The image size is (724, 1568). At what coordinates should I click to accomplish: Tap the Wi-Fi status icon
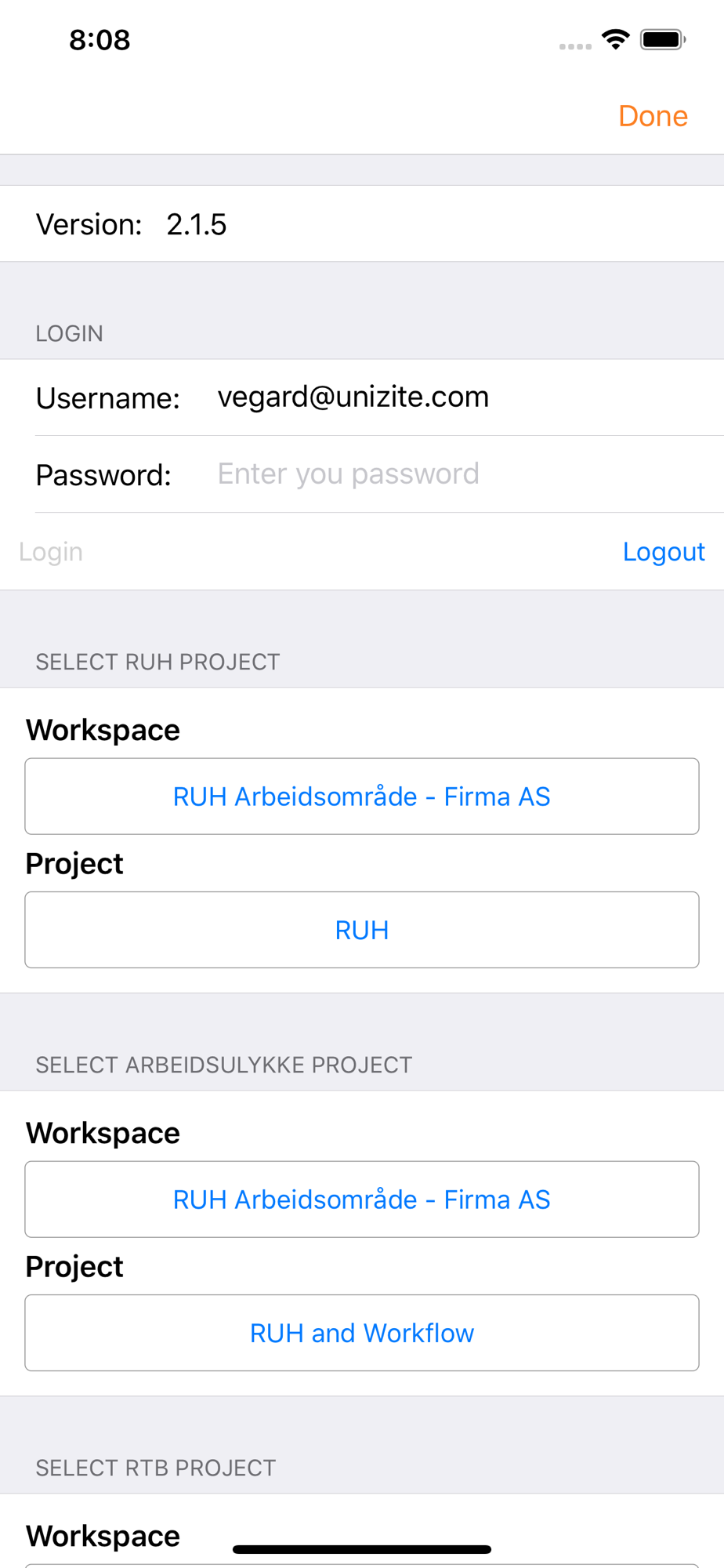click(x=616, y=39)
